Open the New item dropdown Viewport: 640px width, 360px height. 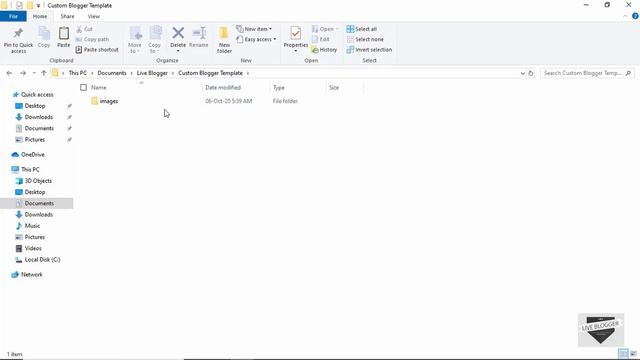coord(254,29)
